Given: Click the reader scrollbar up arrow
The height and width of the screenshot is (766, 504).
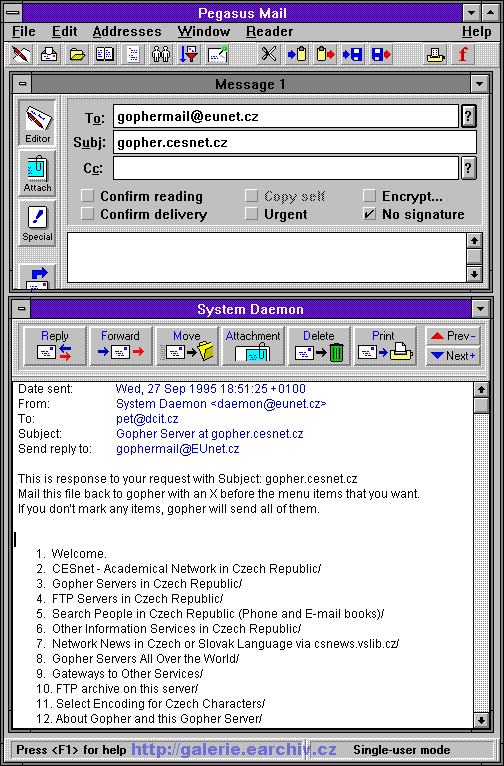Looking at the screenshot, I should pos(482,390).
